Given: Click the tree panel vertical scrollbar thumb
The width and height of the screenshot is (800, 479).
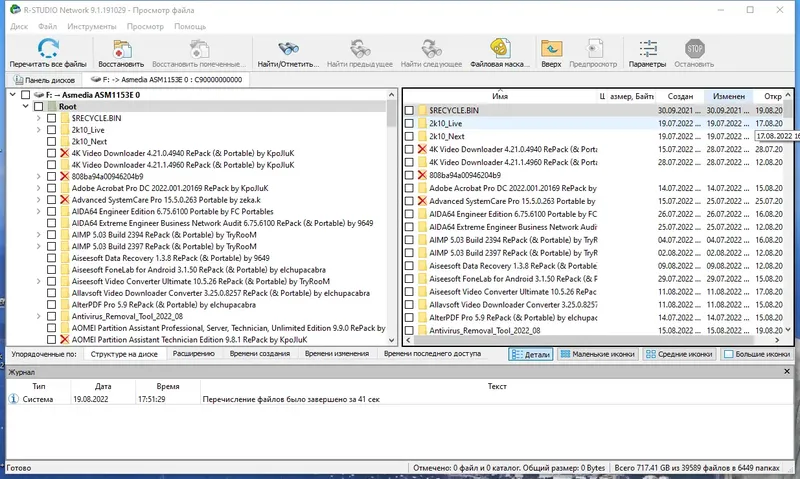Looking at the screenshot, I should click(x=391, y=113).
